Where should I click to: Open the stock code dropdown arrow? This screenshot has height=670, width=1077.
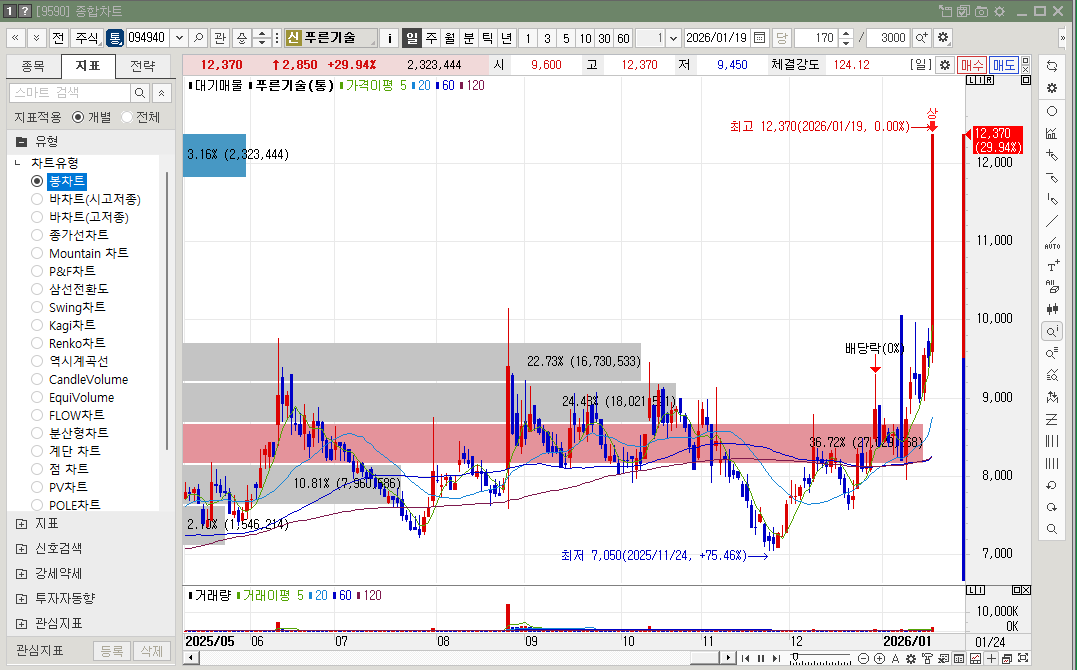179,38
